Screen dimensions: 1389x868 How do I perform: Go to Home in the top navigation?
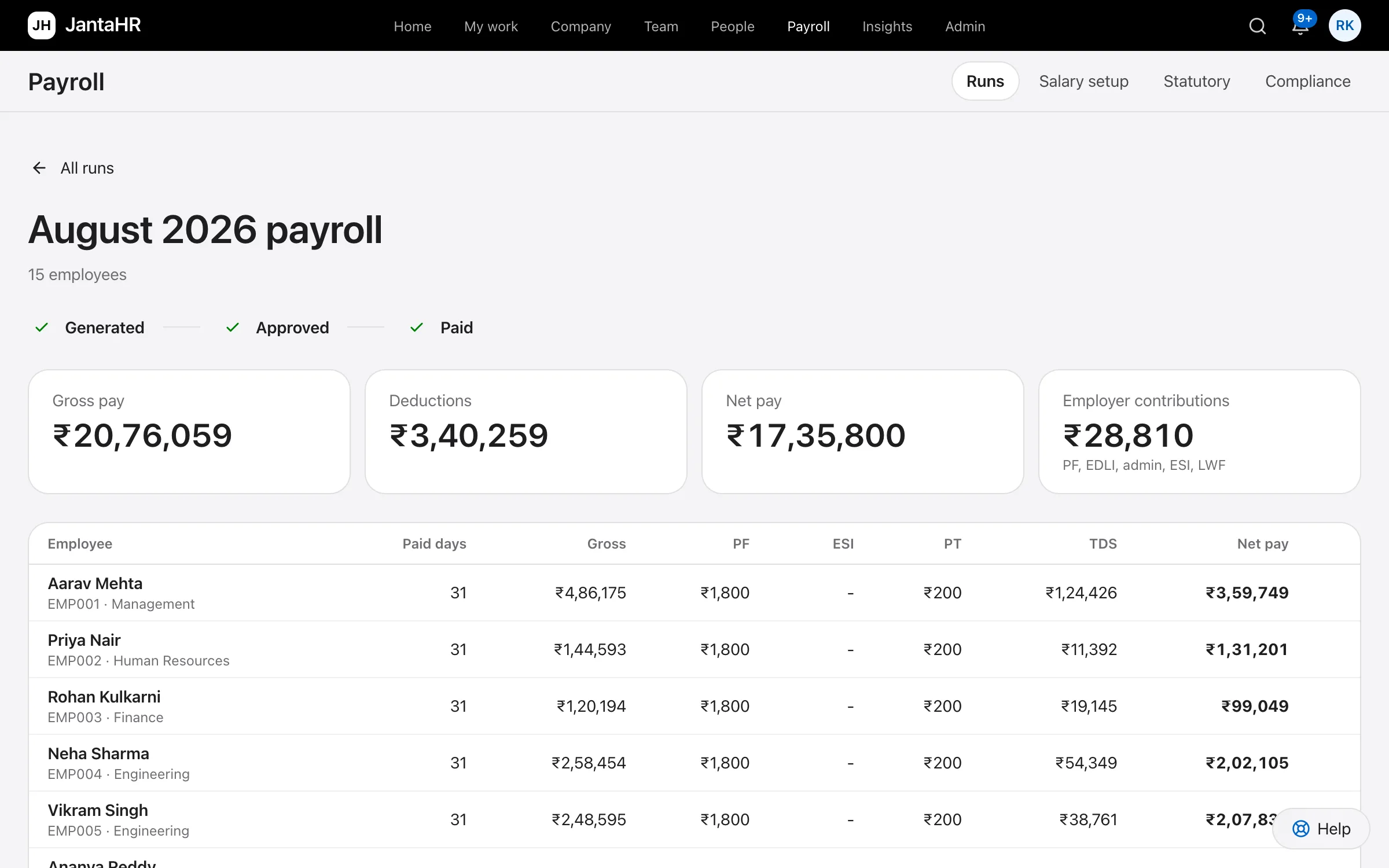(413, 26)
